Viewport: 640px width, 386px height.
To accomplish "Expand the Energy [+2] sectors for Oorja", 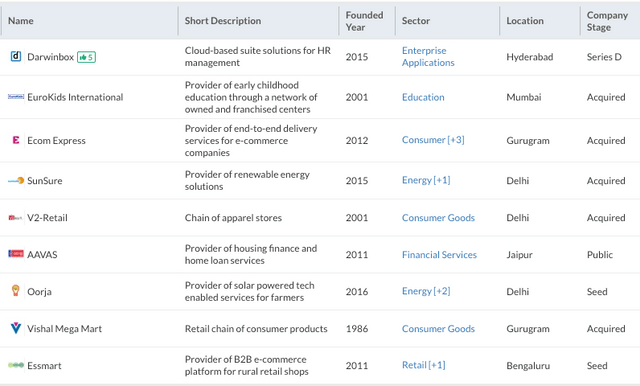I will coord(426,291).
